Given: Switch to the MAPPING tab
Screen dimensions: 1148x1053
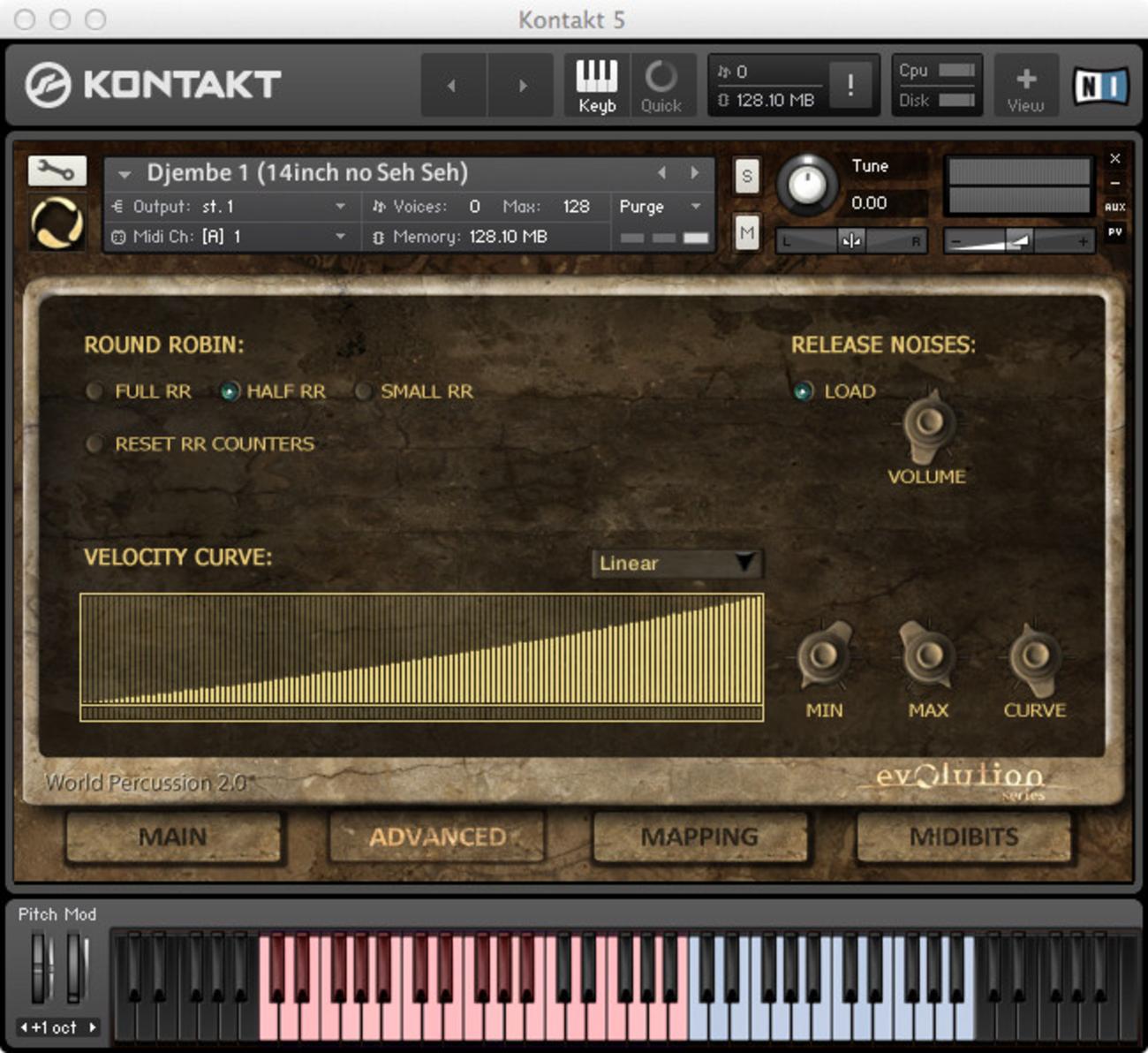Looking at the screenshot, I should 699,837.
